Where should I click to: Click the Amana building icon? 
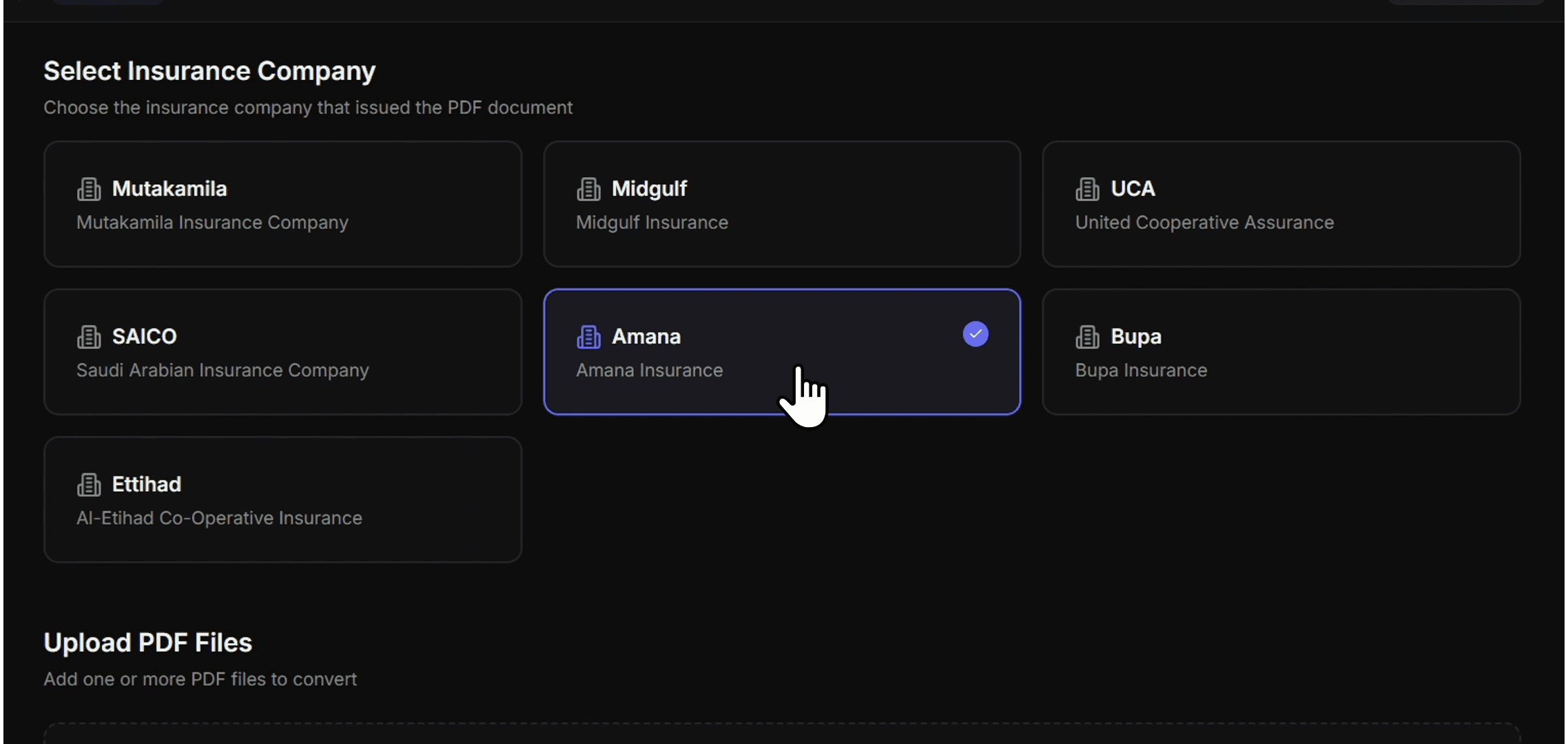pyautogui.click(x=588, y=336)
